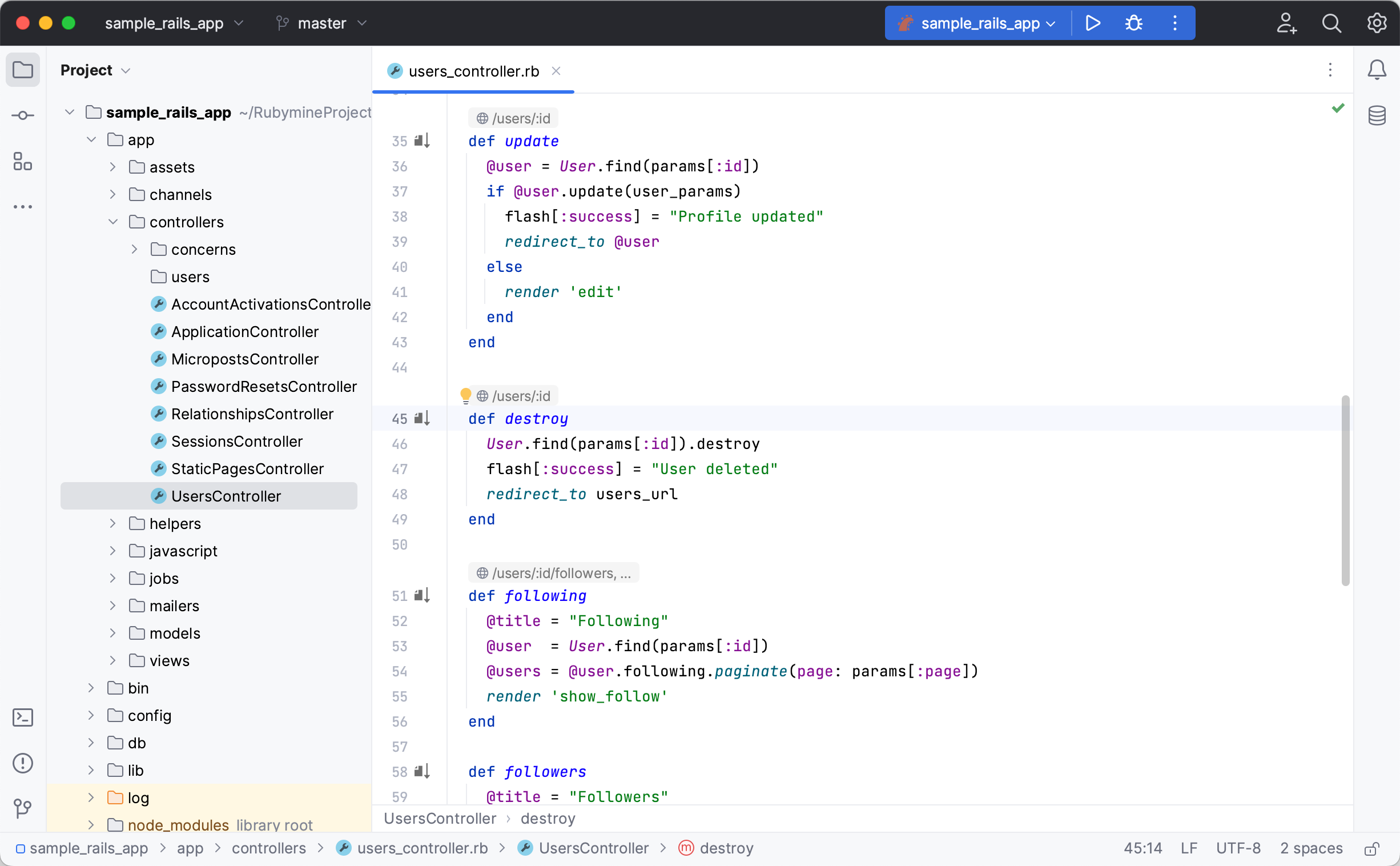Collapse the controllers folder
1400x866 pixels.
(113, 222)
